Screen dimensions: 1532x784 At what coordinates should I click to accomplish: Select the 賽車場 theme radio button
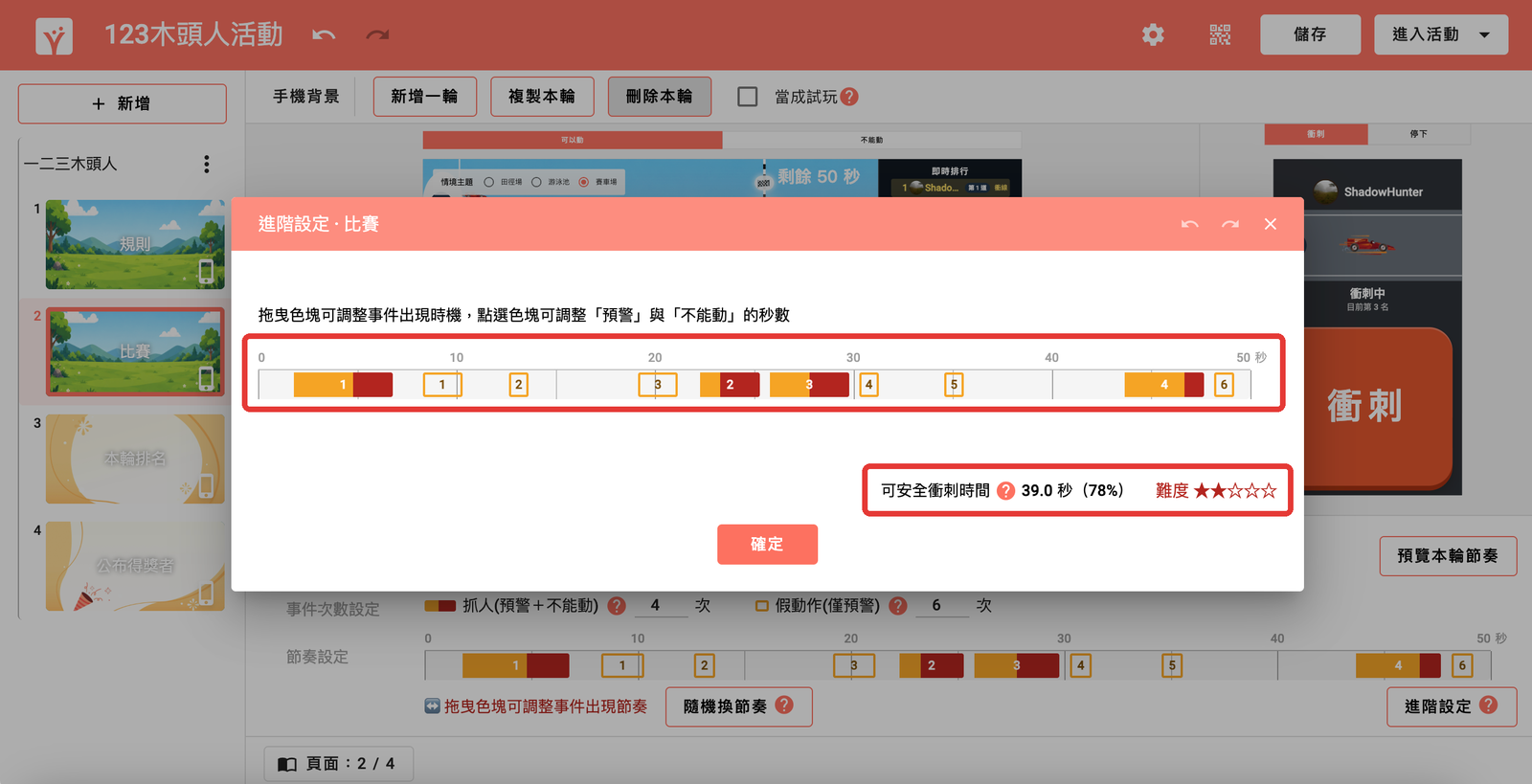[583, 182]
